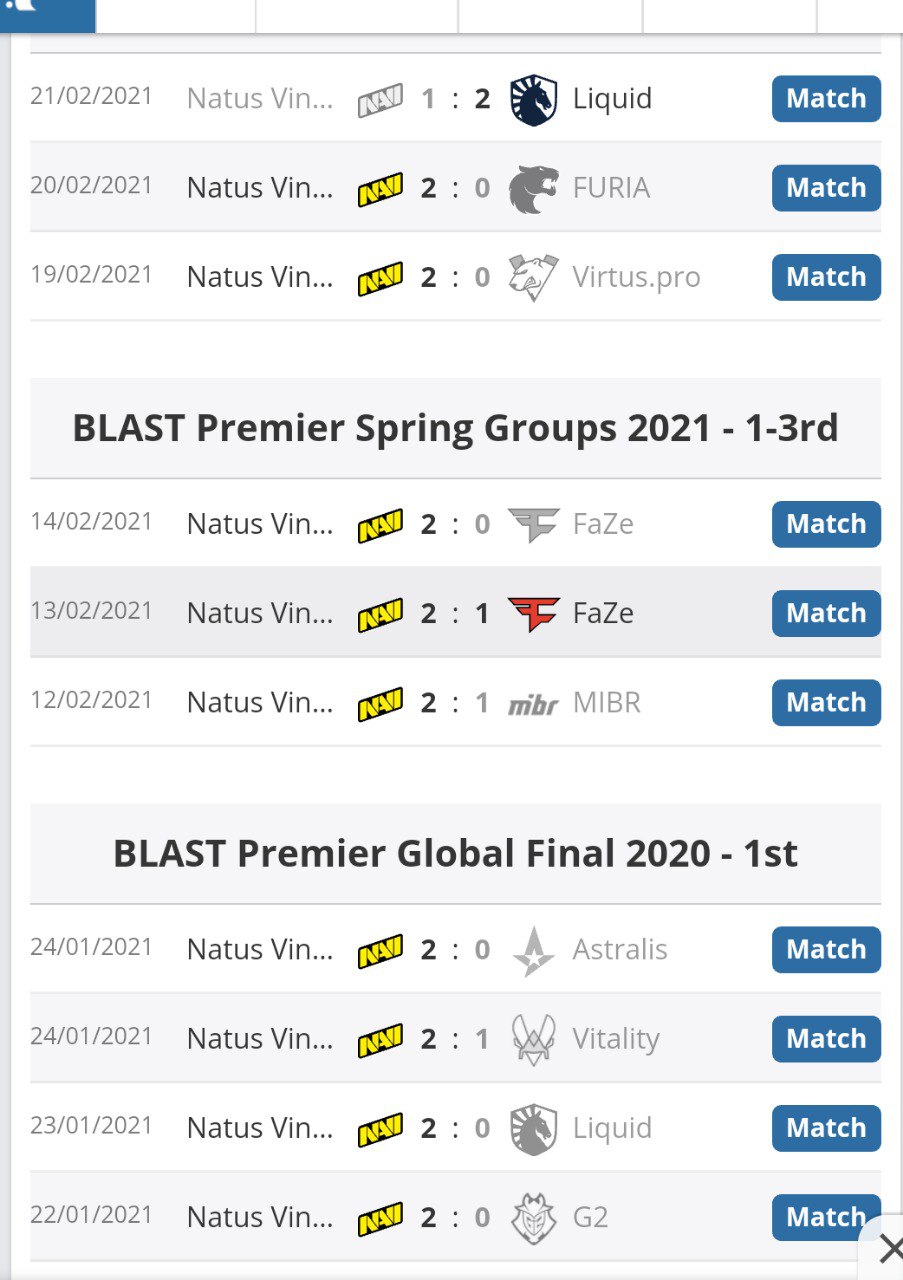
Task: Open Match button for the Astralis final
Action: (x=826, y=950)
